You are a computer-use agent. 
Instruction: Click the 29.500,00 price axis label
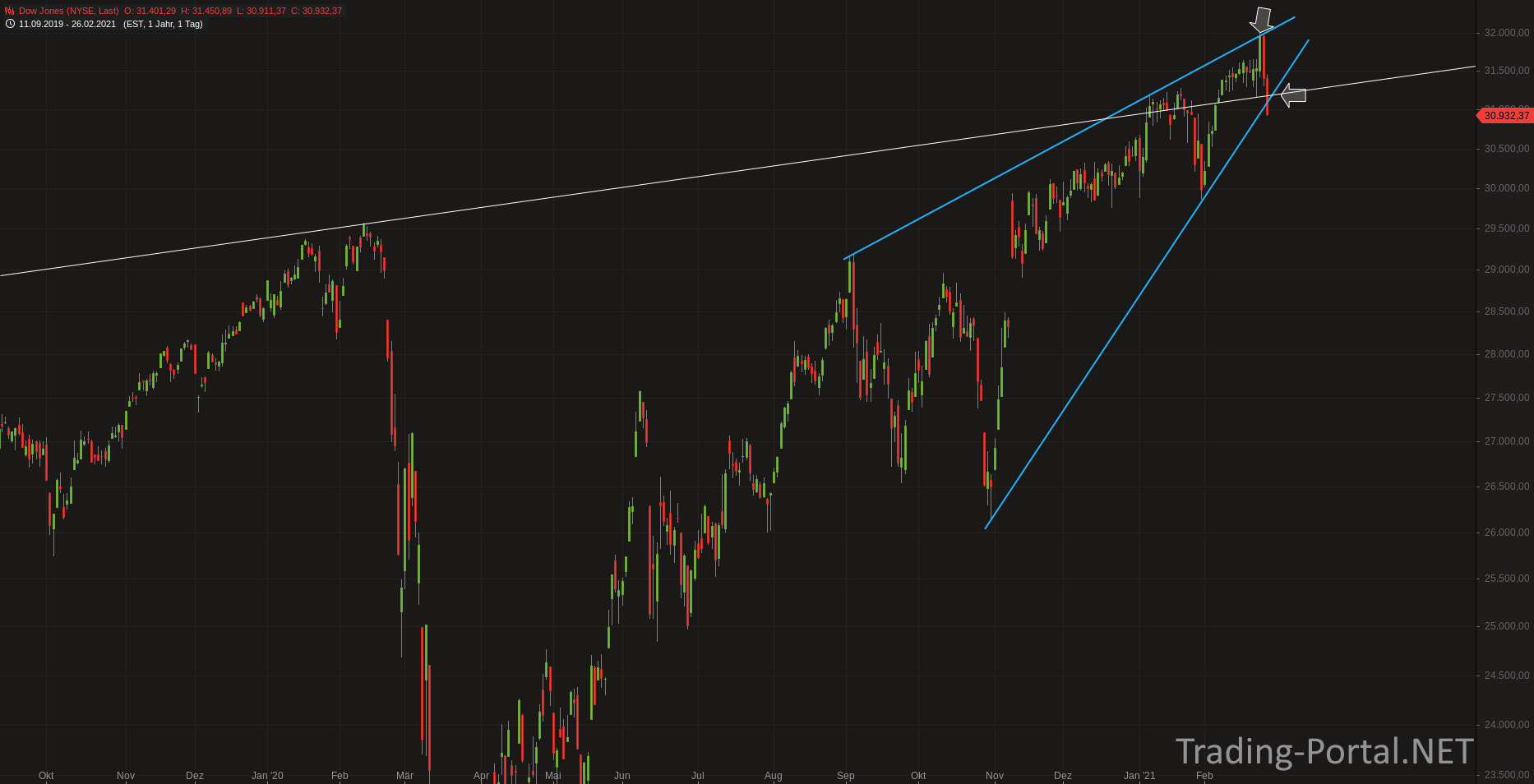point(1506,228)
